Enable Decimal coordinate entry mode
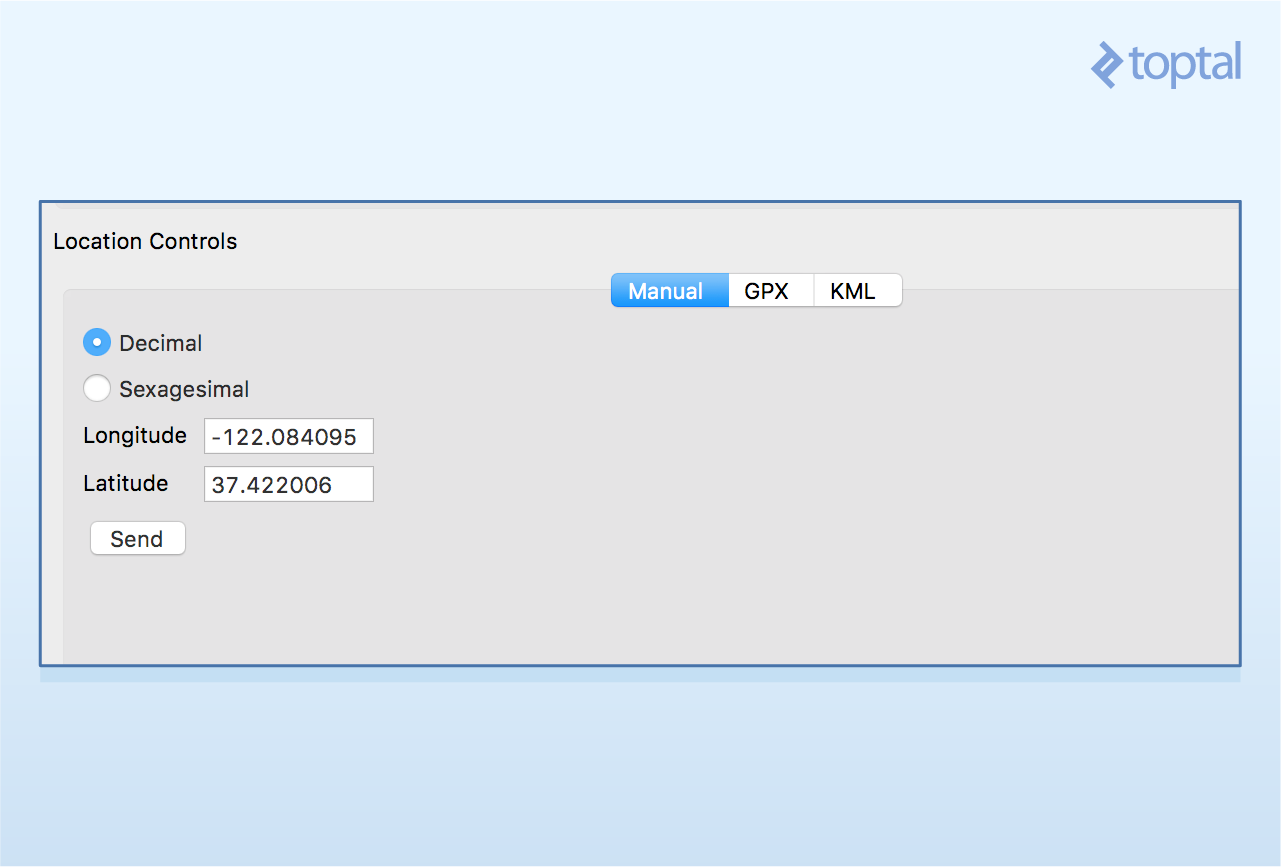1281x867 pixels. [x=96, y=342]
